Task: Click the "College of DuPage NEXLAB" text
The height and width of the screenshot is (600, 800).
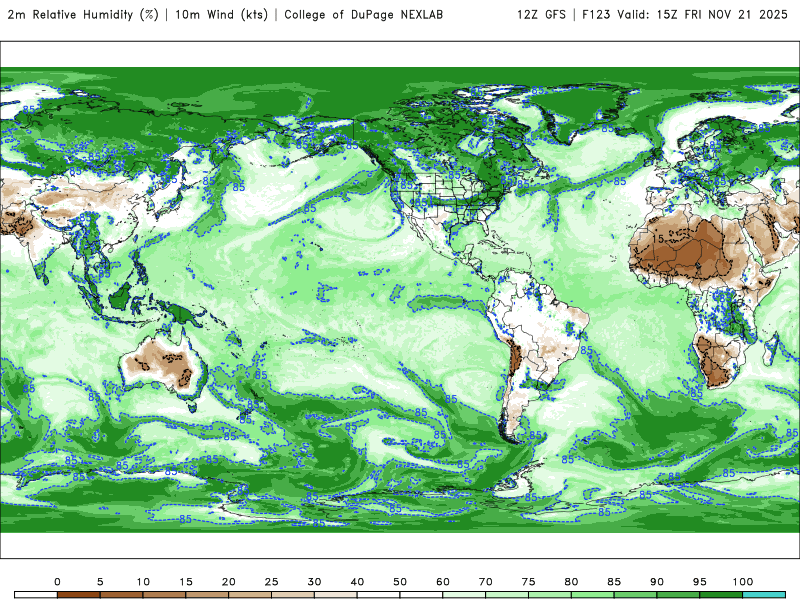Action: coord(363,15)
